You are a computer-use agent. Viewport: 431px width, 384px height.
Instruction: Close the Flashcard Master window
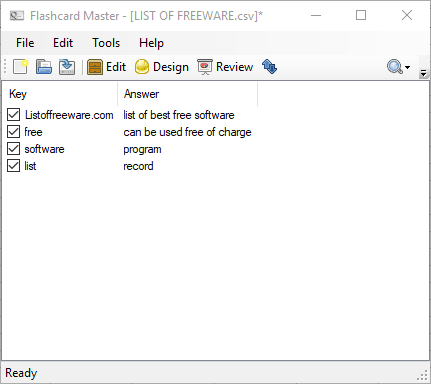click(x=407, y=15)
